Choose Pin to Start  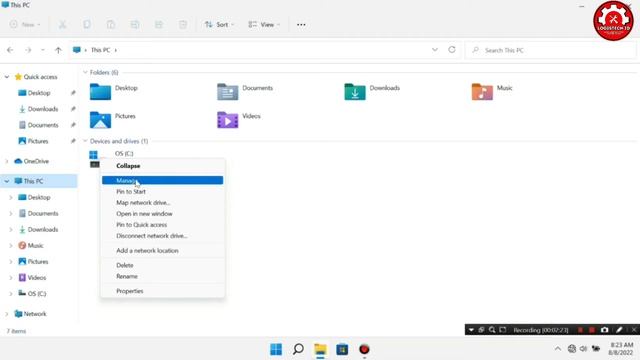[162, 191]
